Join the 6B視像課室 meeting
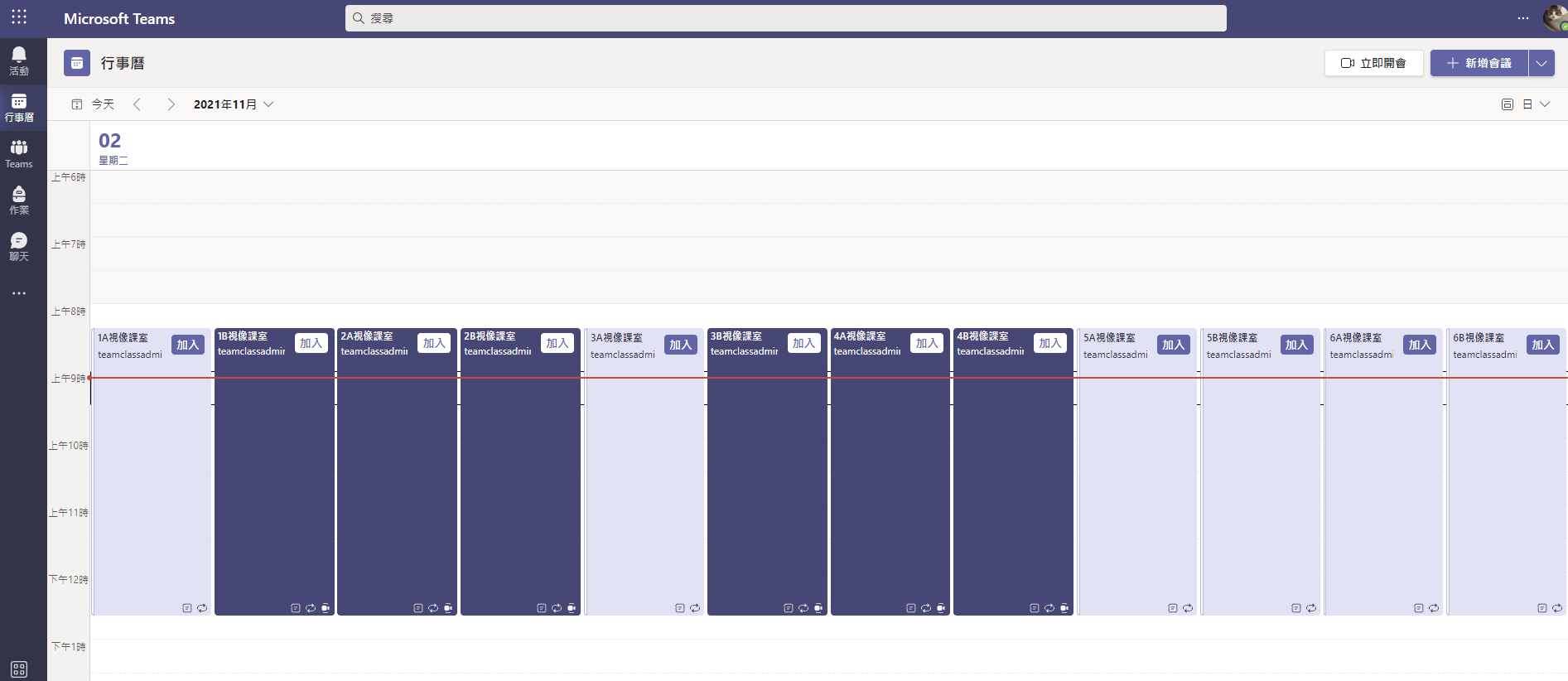 click(1542, 345)
